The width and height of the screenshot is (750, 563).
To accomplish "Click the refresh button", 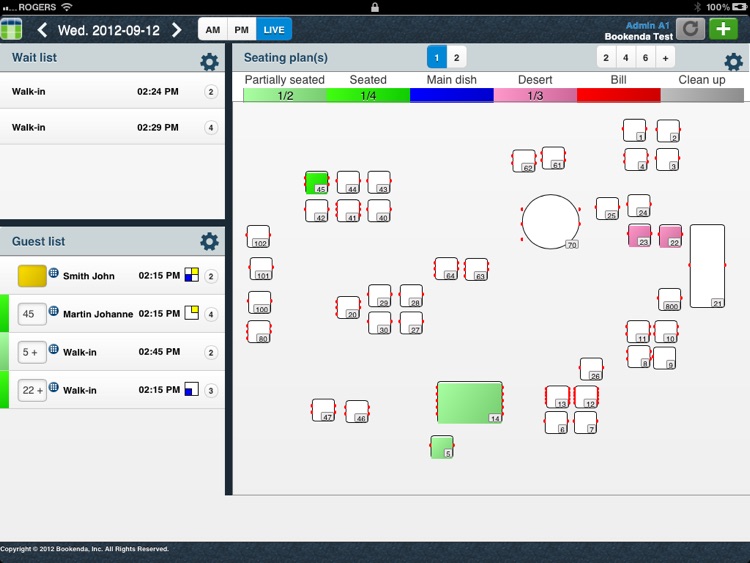I will (690, 29).
